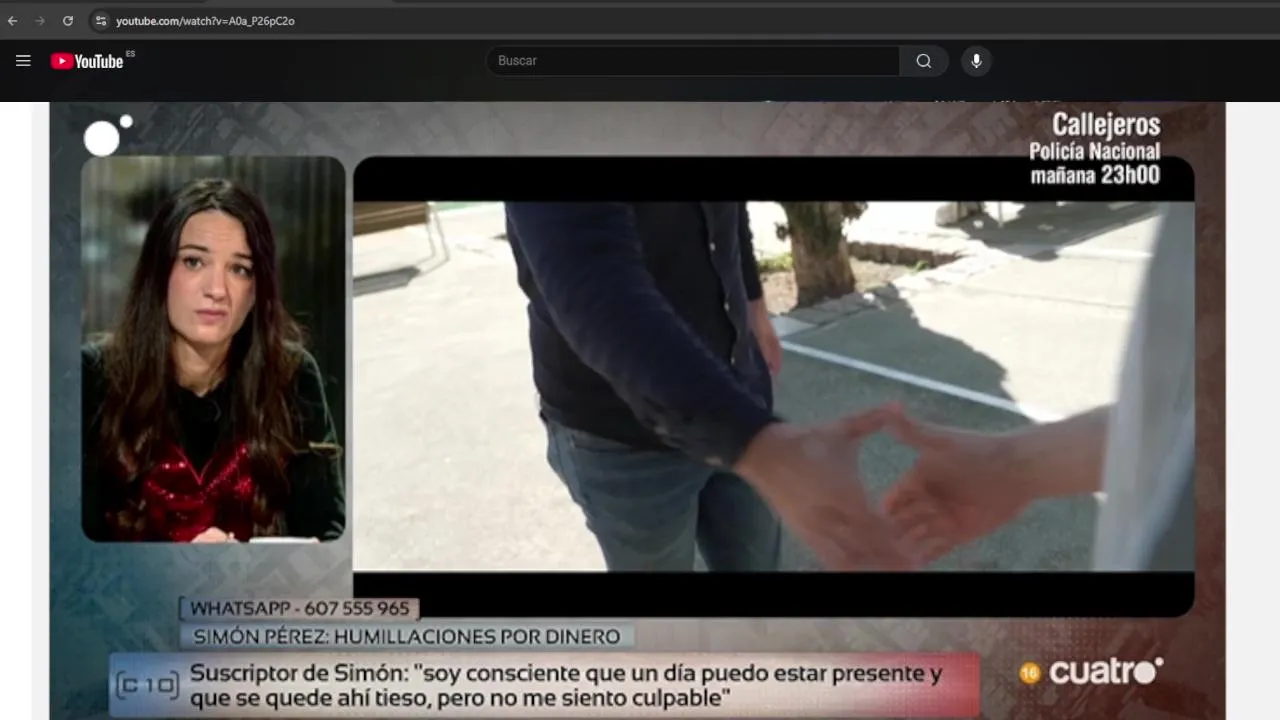Viewport: 1280px width, 720px height.
Task: Submit search with the magnifying glass button
Action: tap(924, 61)
